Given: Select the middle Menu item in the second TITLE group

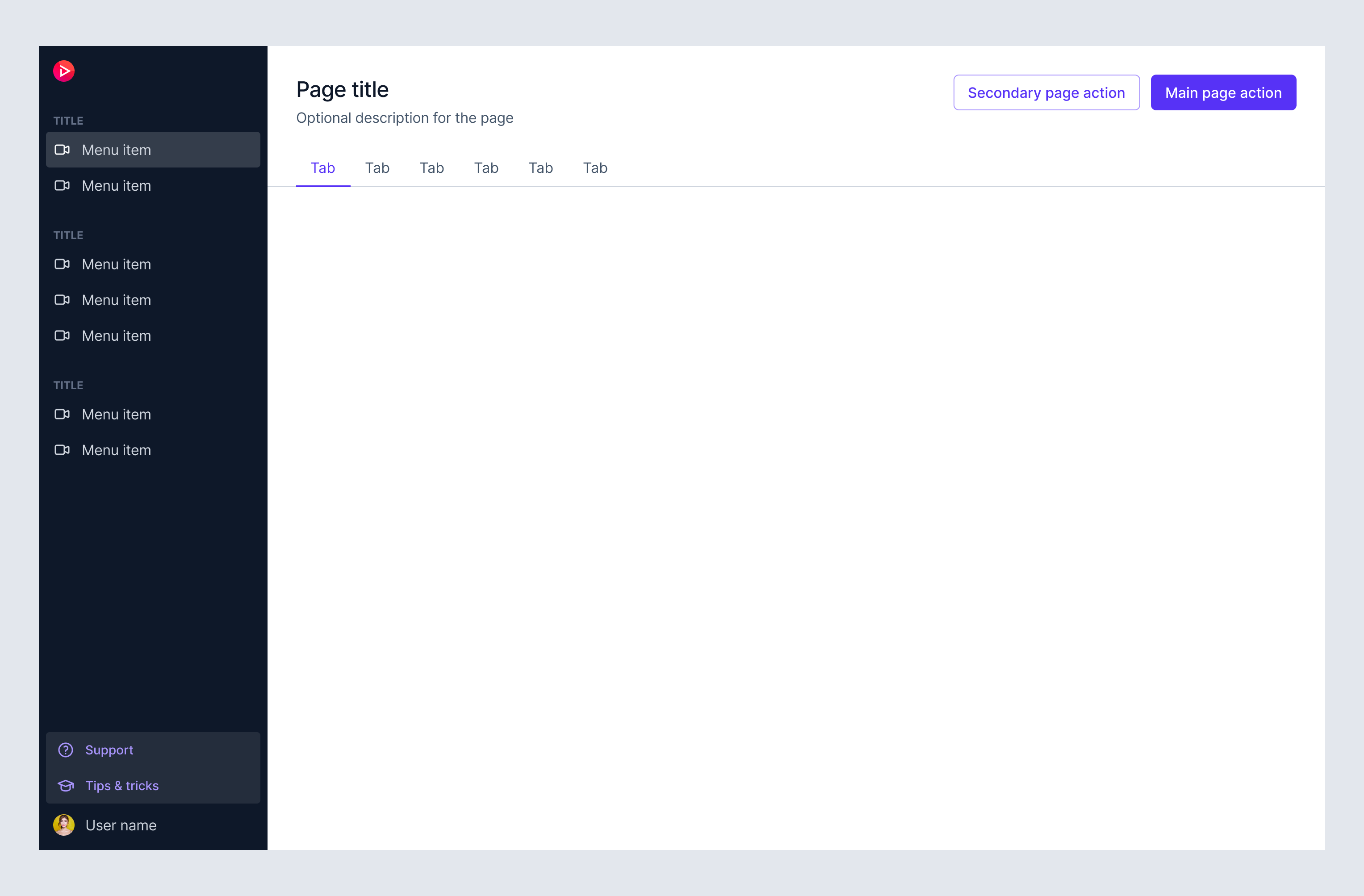Looking at the screenshot, I should [x=153, y=300].
